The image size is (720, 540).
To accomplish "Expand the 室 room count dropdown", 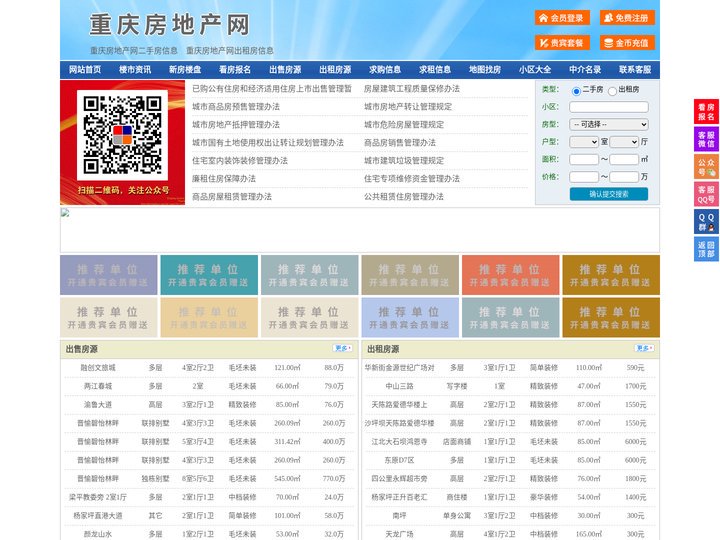I will 584,142.
